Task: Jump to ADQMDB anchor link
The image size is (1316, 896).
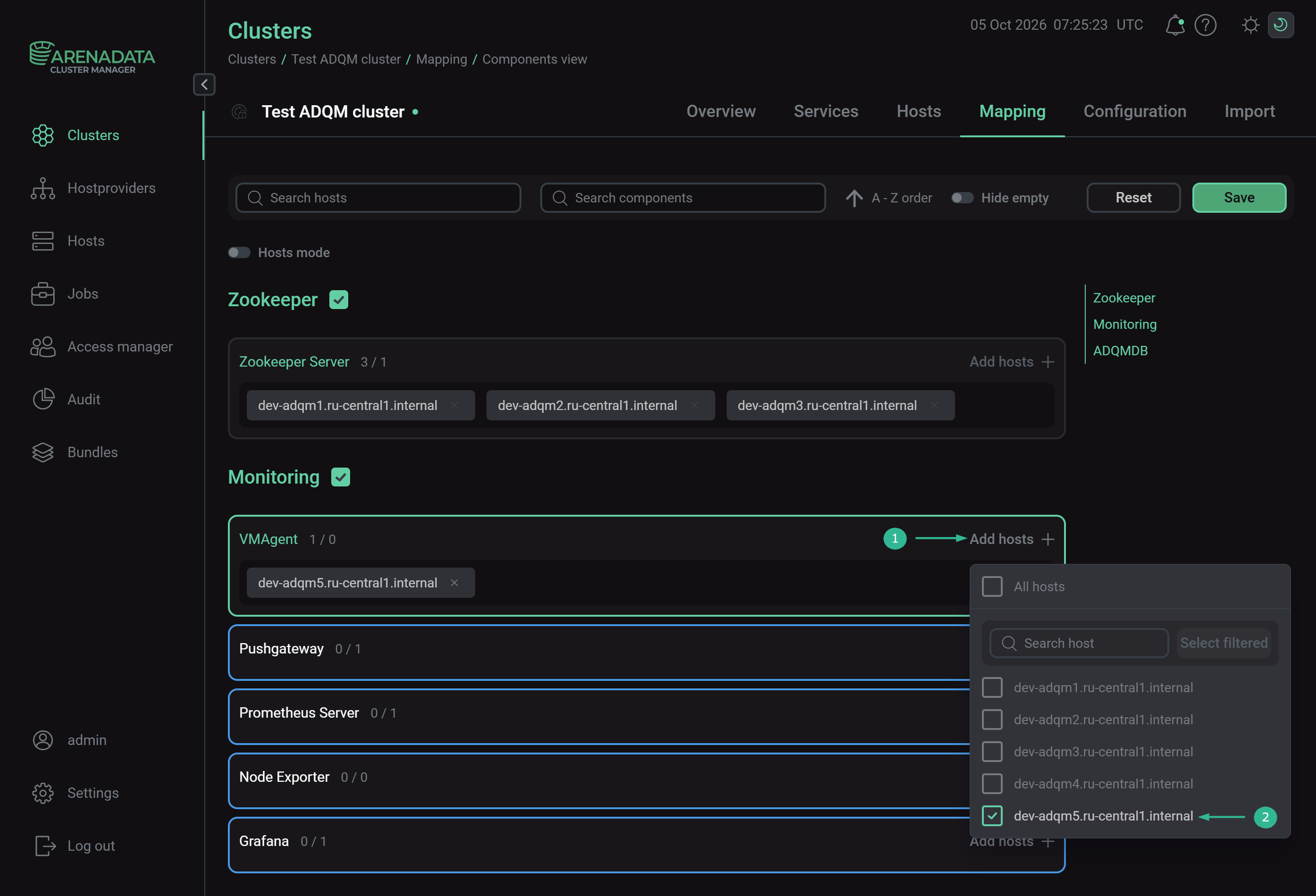Action: [x=1120, y=351]
